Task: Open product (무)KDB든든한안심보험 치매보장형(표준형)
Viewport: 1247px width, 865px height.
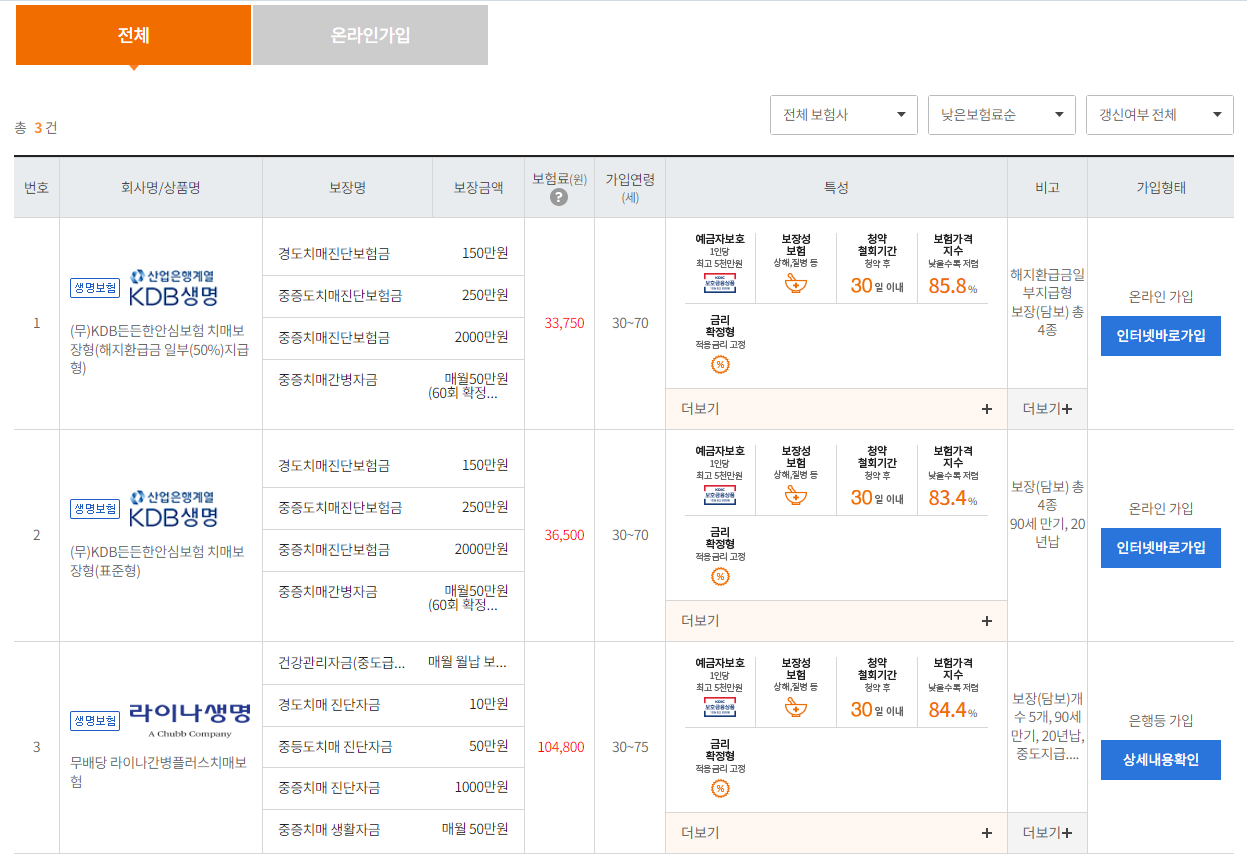Action: [x=157, y=561]
